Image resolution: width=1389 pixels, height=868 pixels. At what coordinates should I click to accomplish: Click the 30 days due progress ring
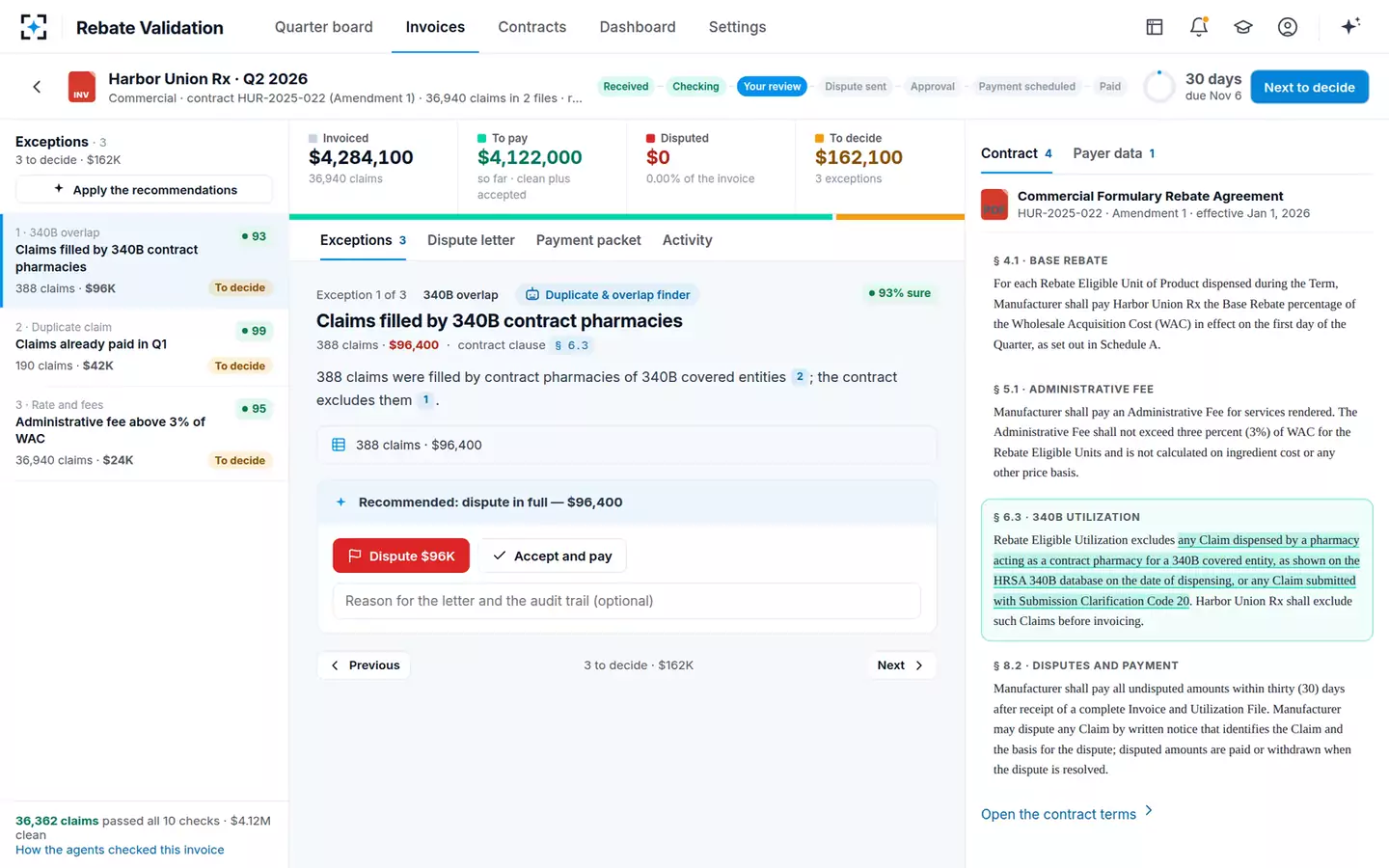click(1159, 87)
